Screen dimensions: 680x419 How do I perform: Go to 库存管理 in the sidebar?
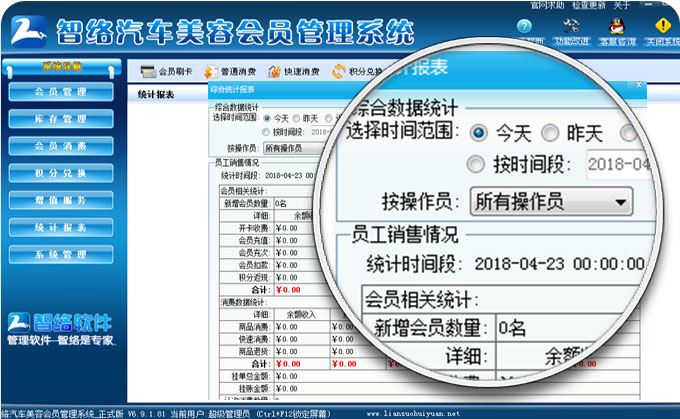61,119
